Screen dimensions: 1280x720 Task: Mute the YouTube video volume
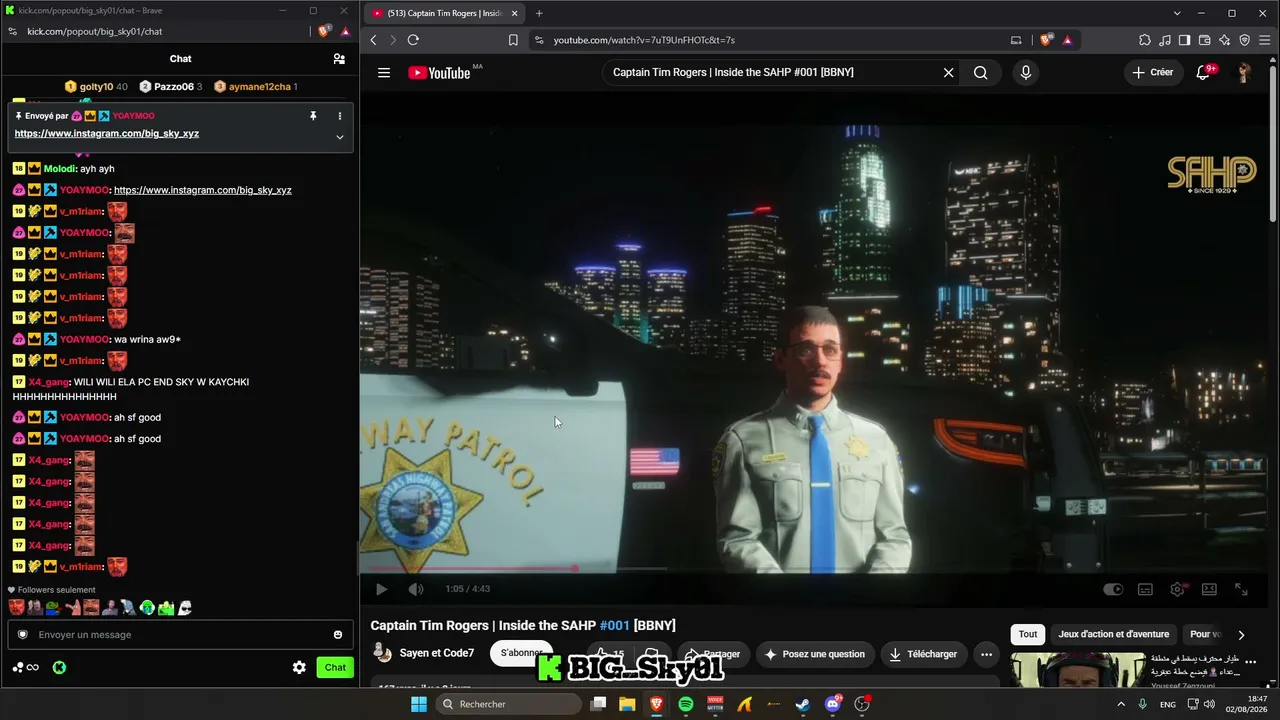point(416,589)
